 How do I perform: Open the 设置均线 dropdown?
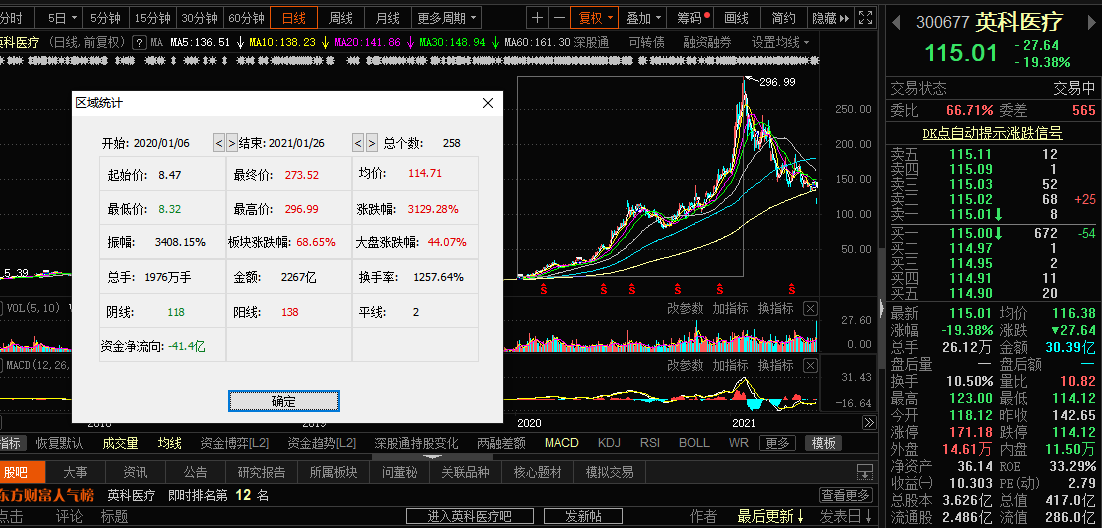(780, 42)
